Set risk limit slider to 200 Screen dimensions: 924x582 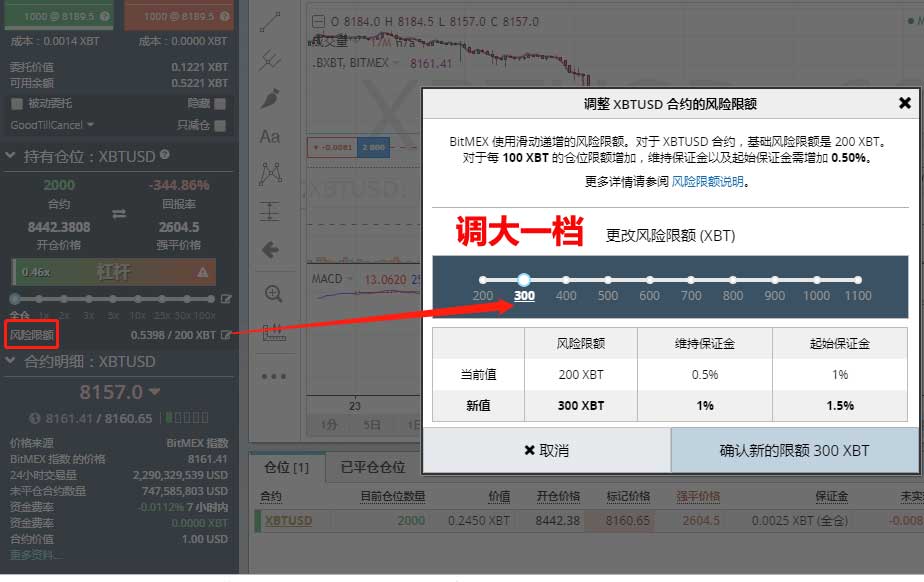click(x=483, y=280)
